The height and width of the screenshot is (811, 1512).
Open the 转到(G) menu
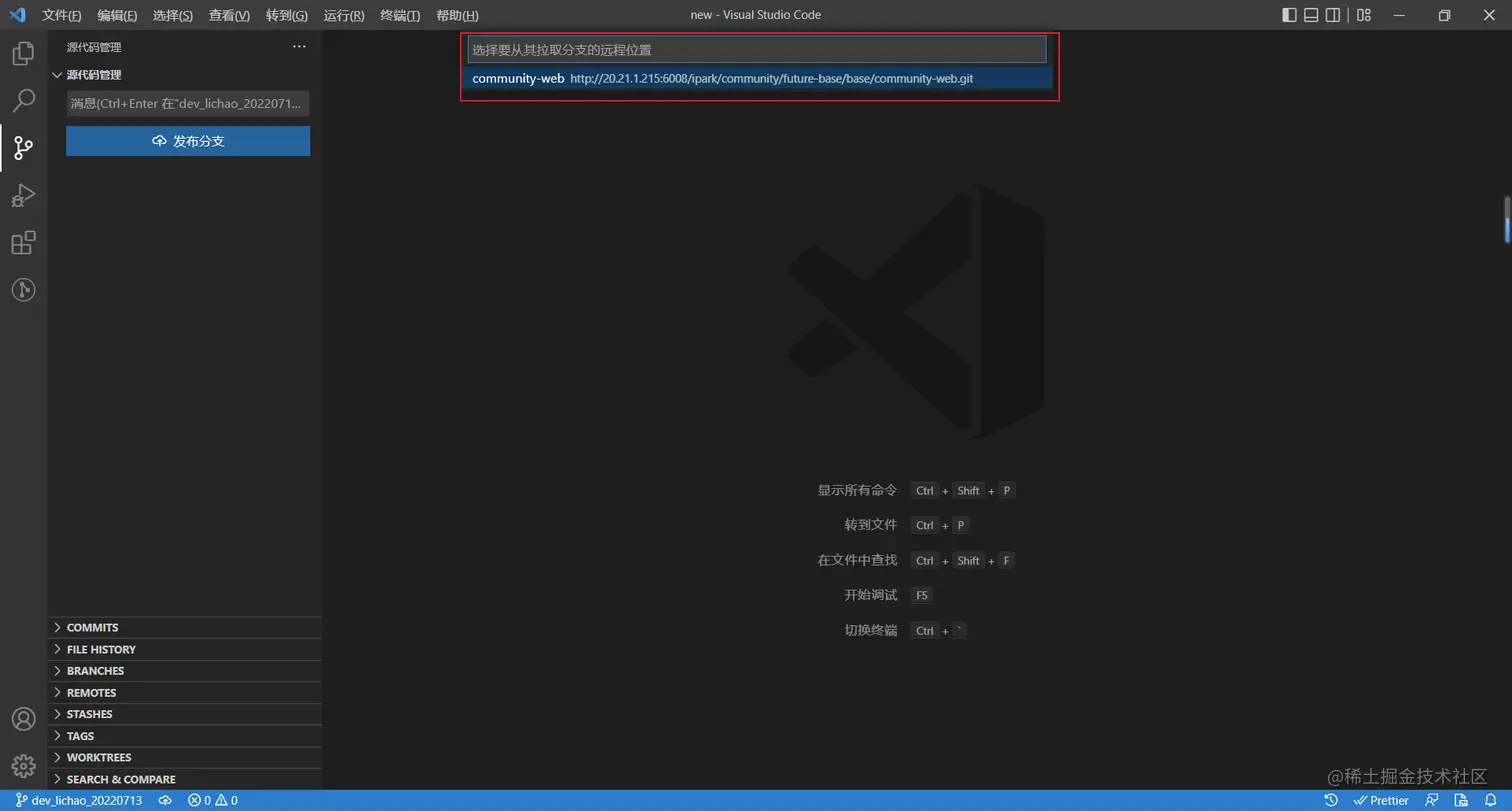pos(287,15)
